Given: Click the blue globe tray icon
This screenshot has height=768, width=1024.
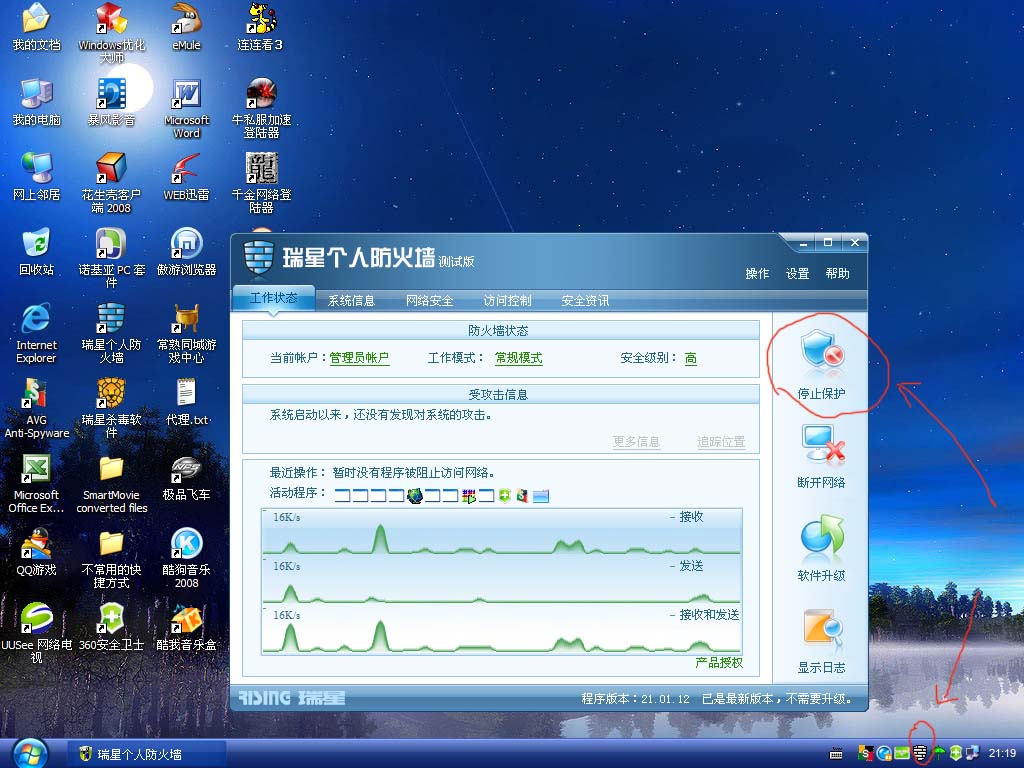Looking at the screenshot, I should tap(884, 754).
